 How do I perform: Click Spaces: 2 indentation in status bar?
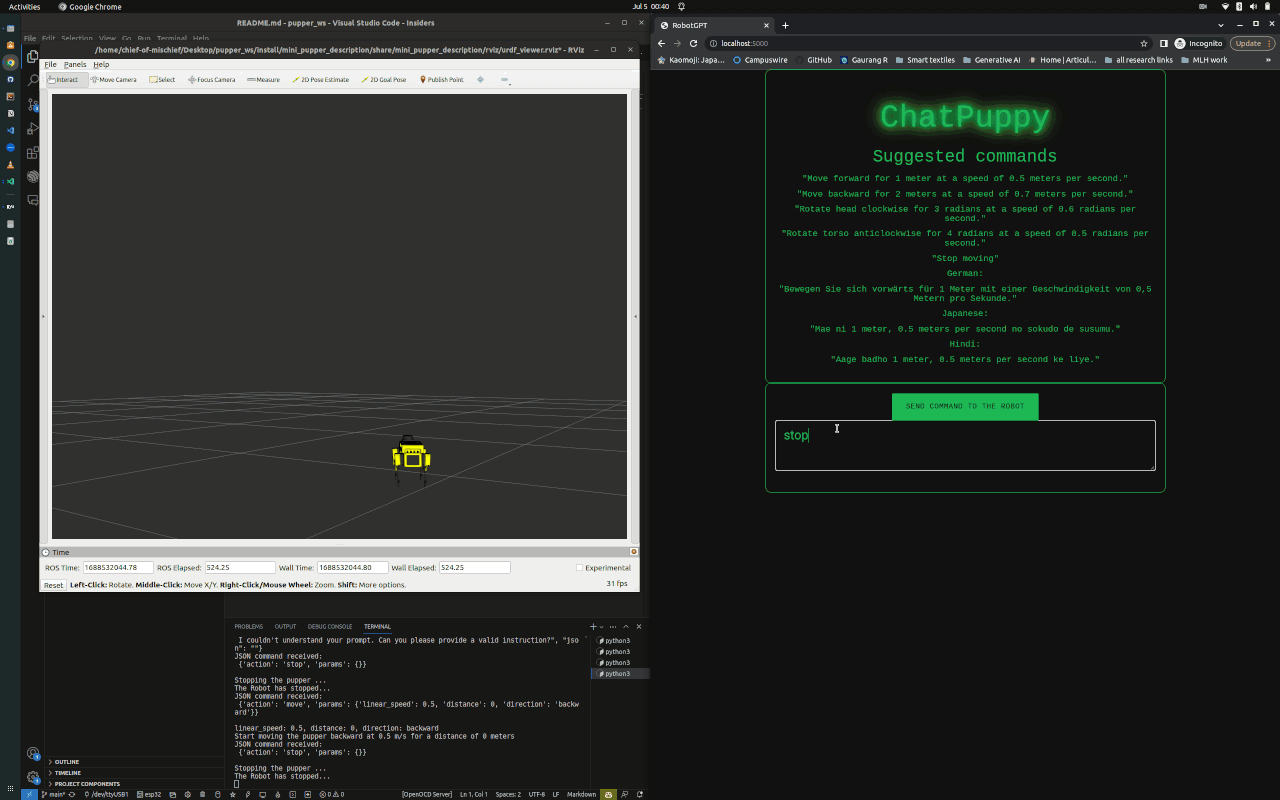[x=508, y=794]
